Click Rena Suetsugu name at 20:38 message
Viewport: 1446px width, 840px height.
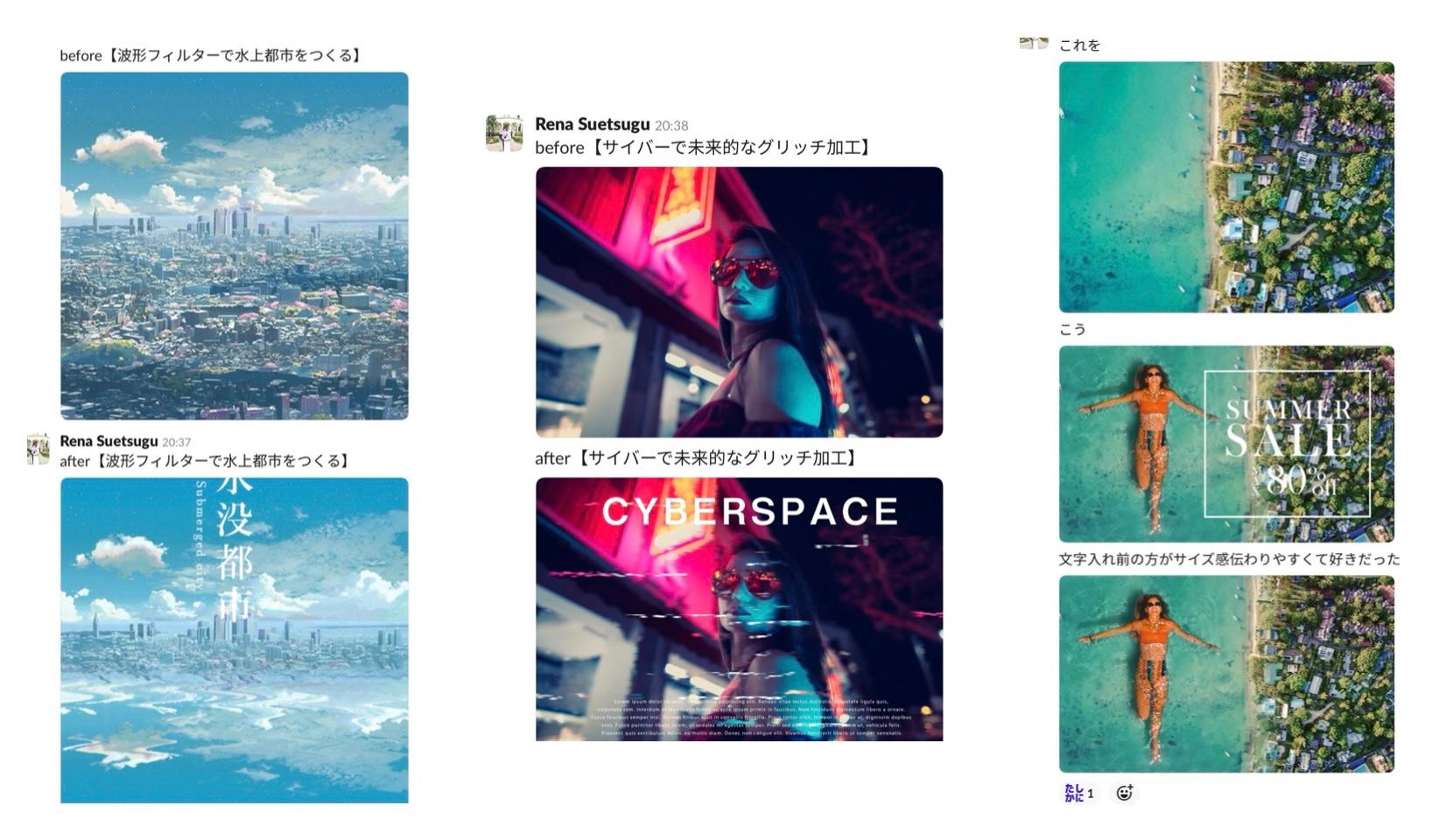coord(593,124)
